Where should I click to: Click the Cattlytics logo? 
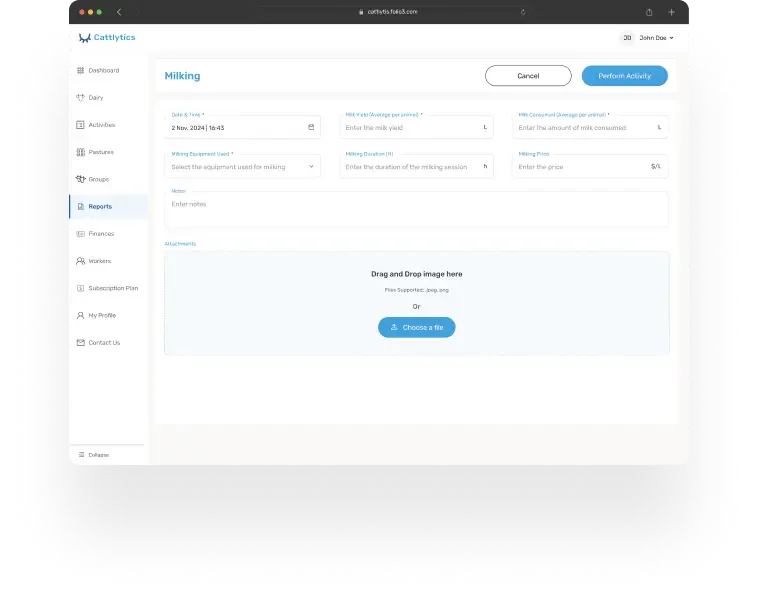[107, 38]
